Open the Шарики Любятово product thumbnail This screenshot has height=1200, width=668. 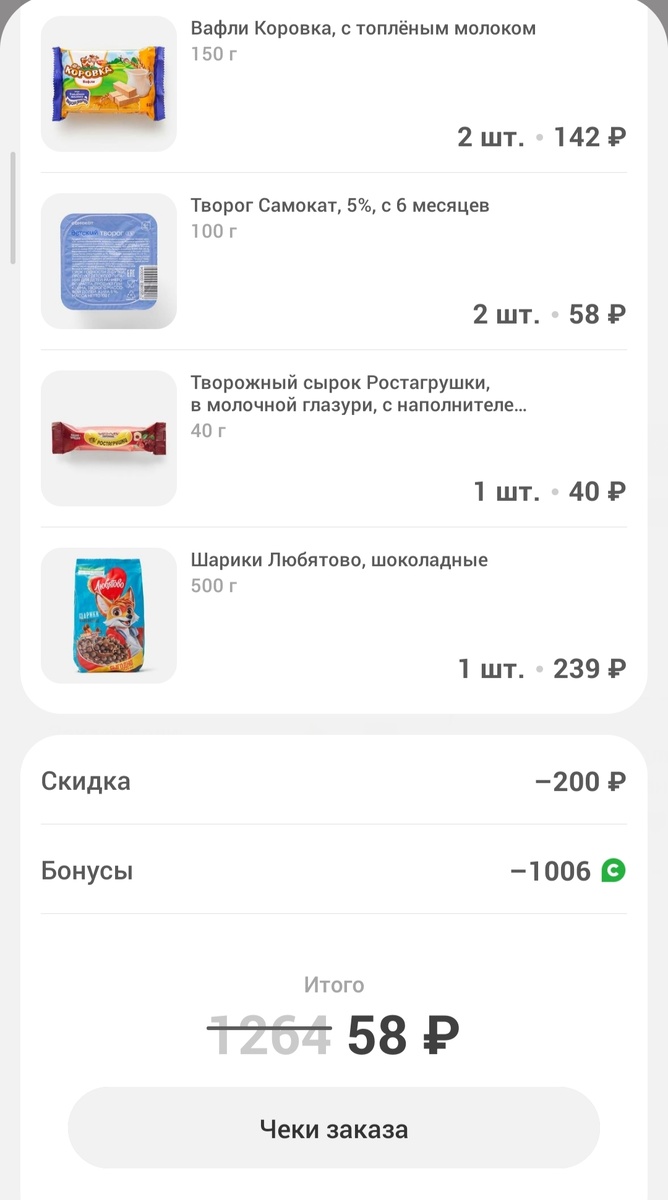(x=108, y=616)
